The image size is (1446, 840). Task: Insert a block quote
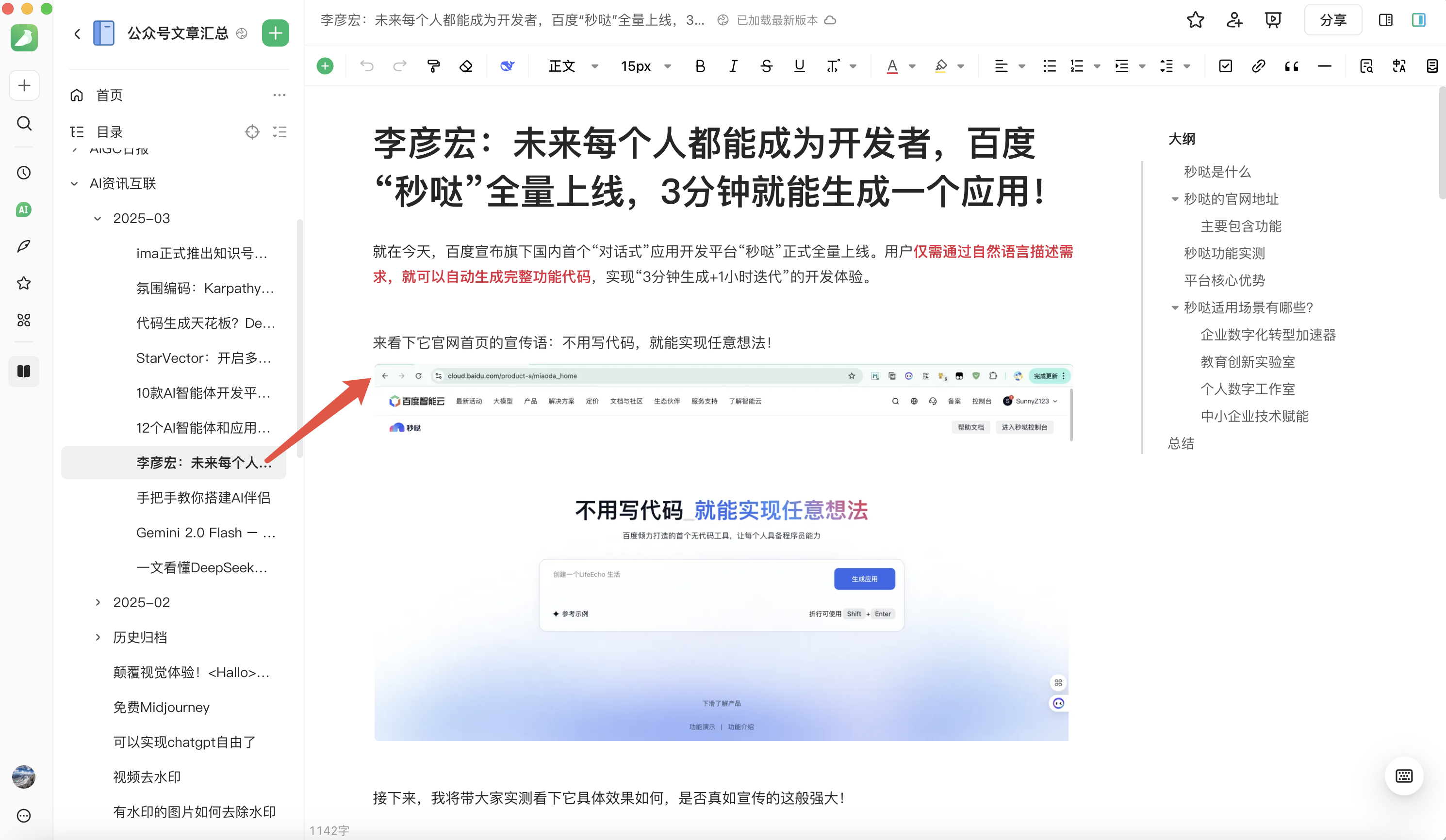click(x=1291, y=66)
